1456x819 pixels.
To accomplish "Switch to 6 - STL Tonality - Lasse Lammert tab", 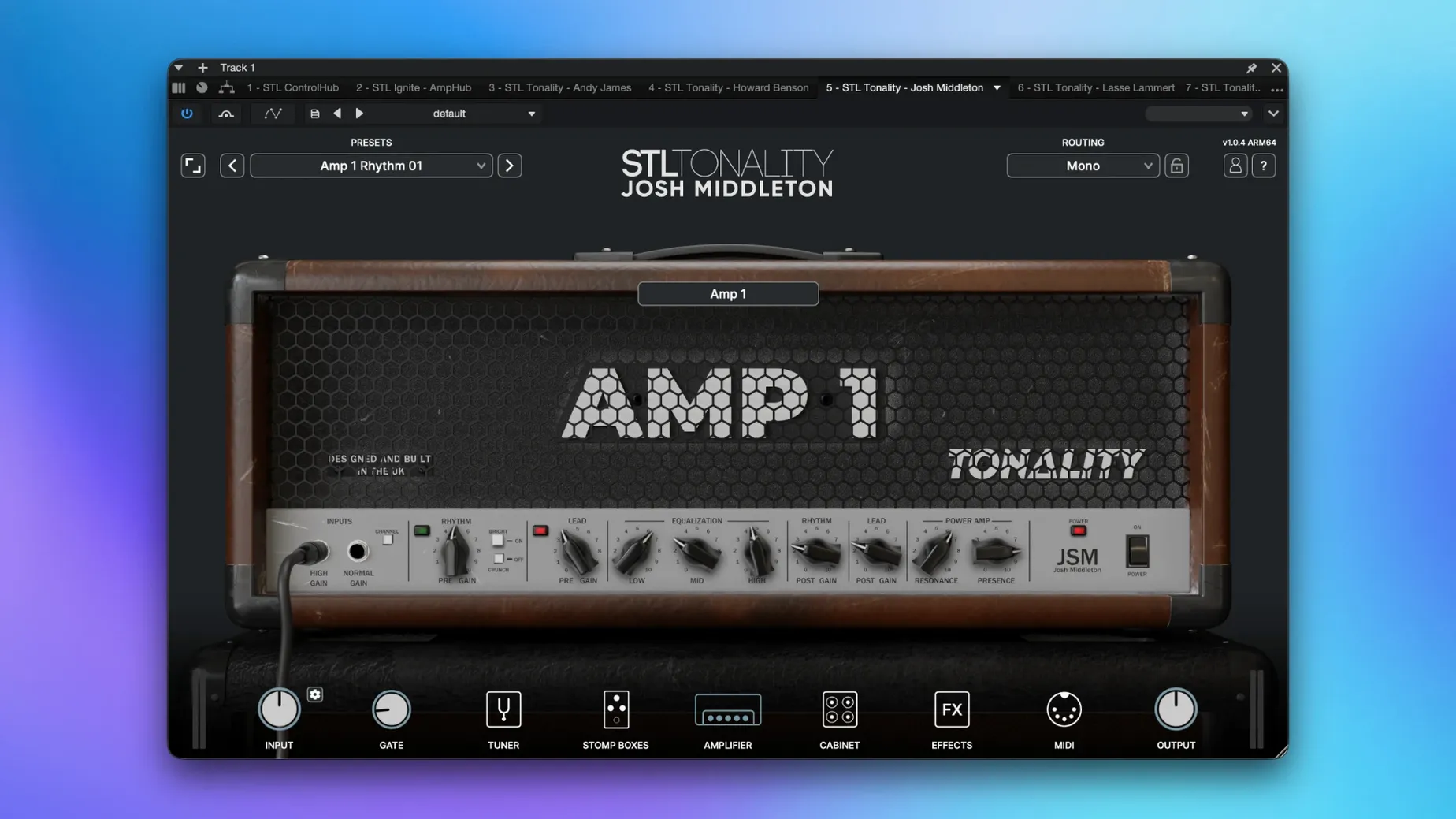I will pos(1095,87).
